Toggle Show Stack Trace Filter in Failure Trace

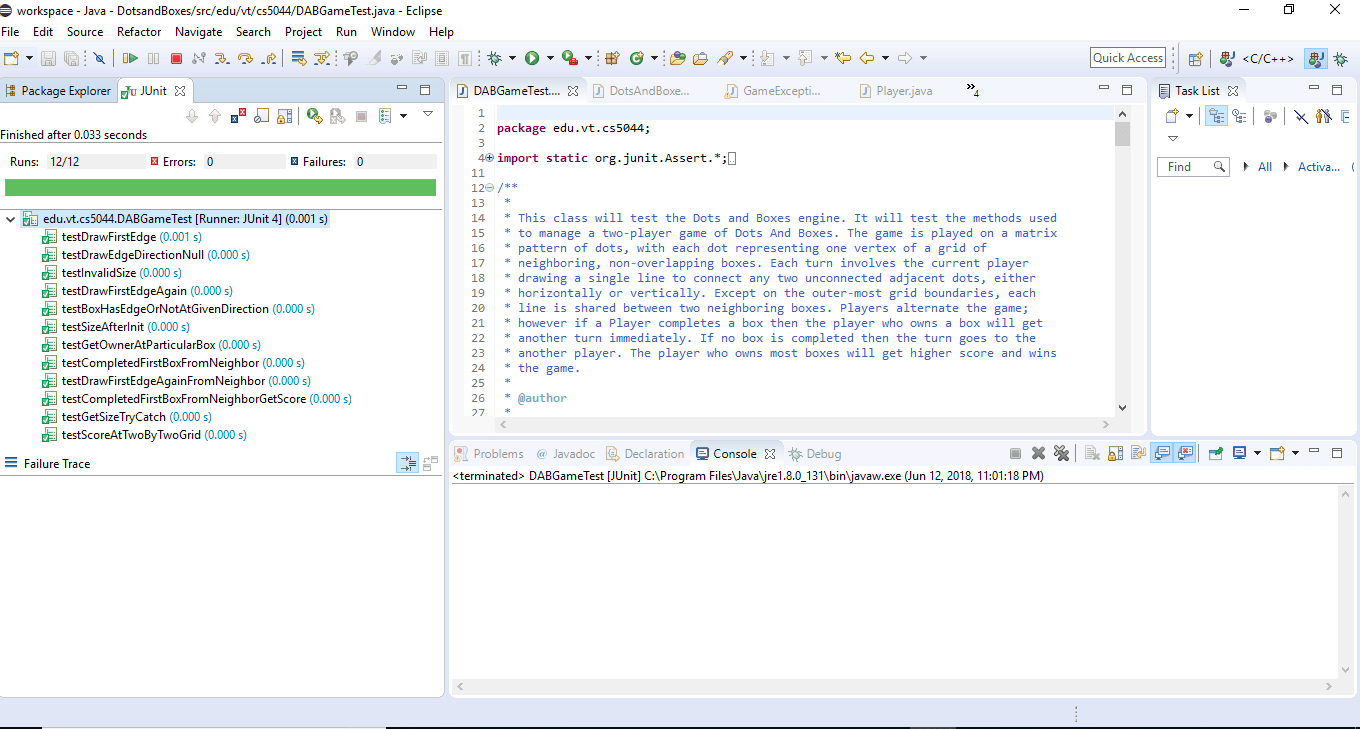408,463
